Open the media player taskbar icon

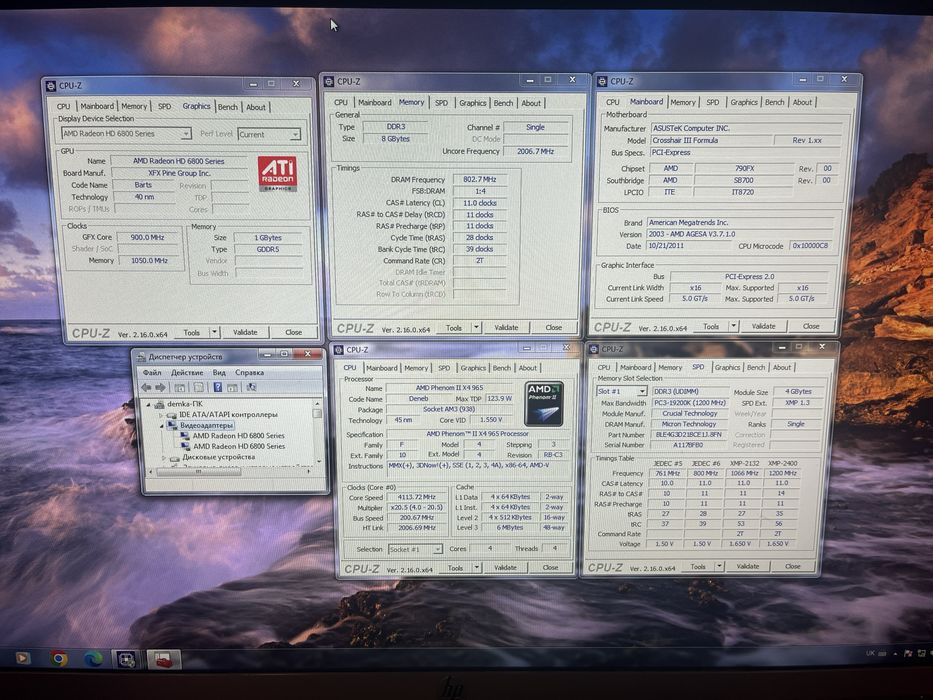(23, 658)
